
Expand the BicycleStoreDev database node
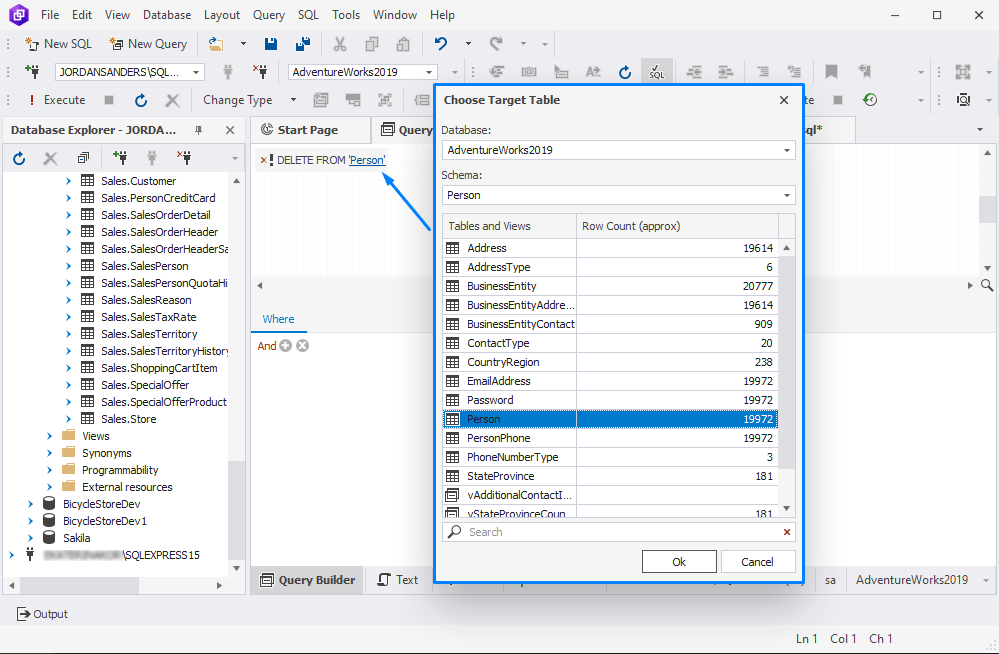[x=30, y=504]
